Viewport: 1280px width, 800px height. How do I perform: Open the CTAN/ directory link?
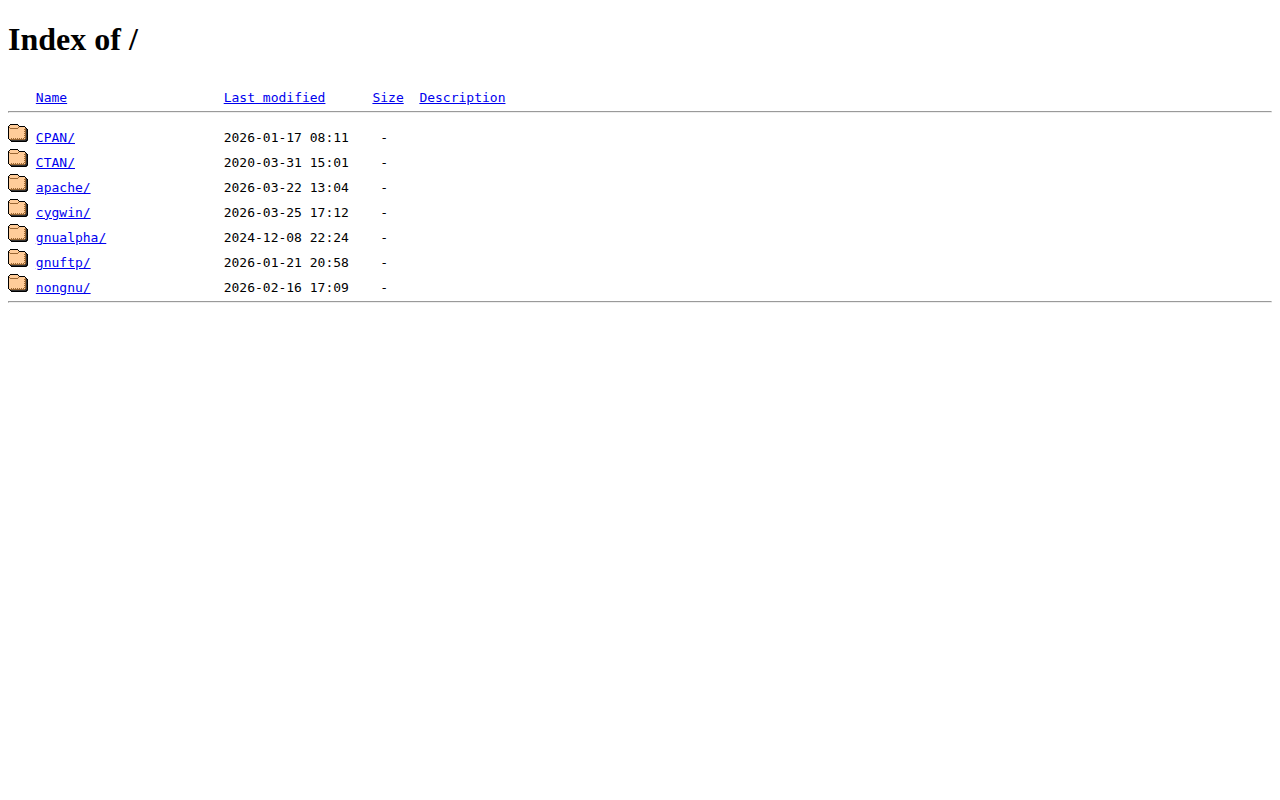click(55, 163)
